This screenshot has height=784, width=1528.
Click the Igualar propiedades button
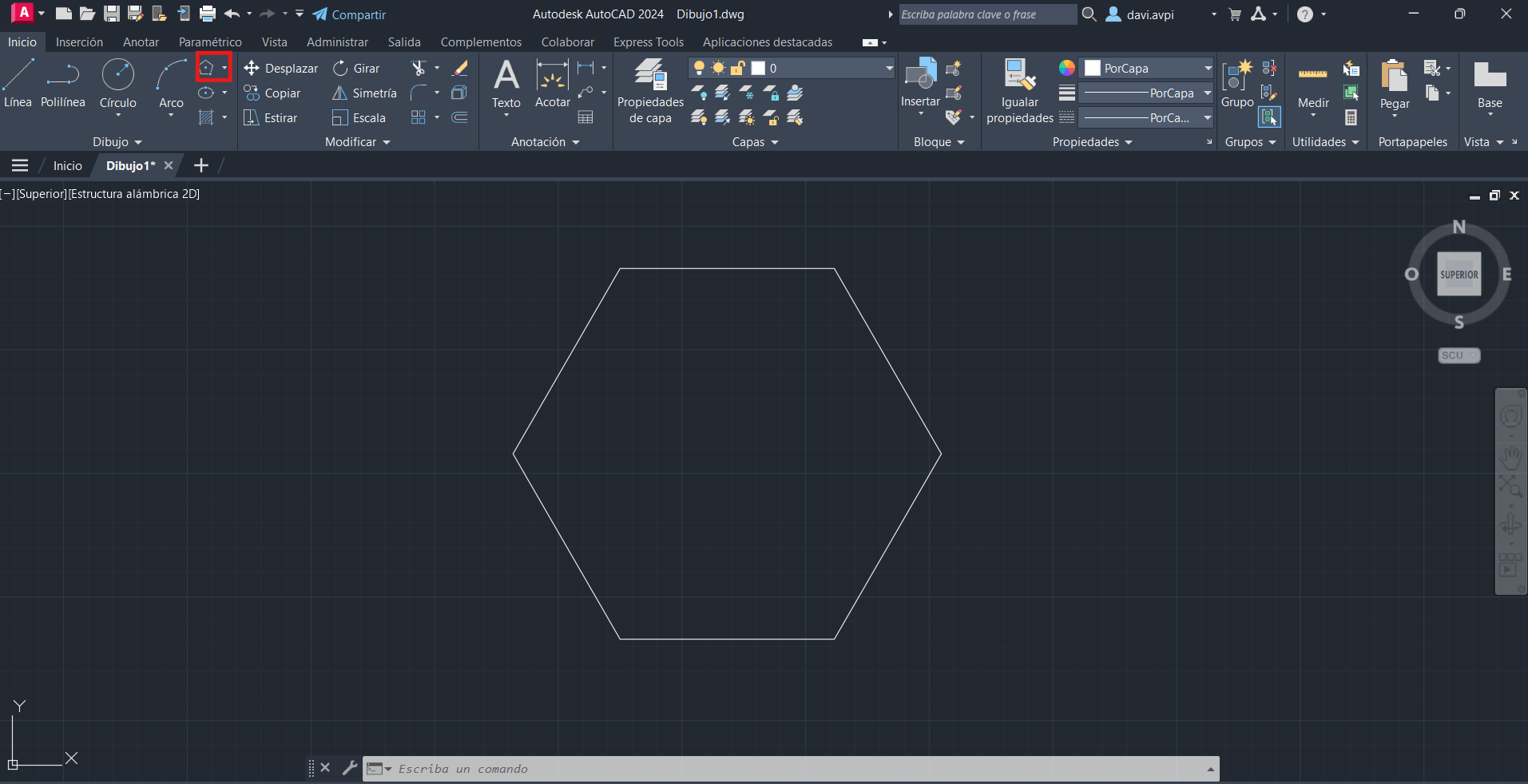point(1019,89)
